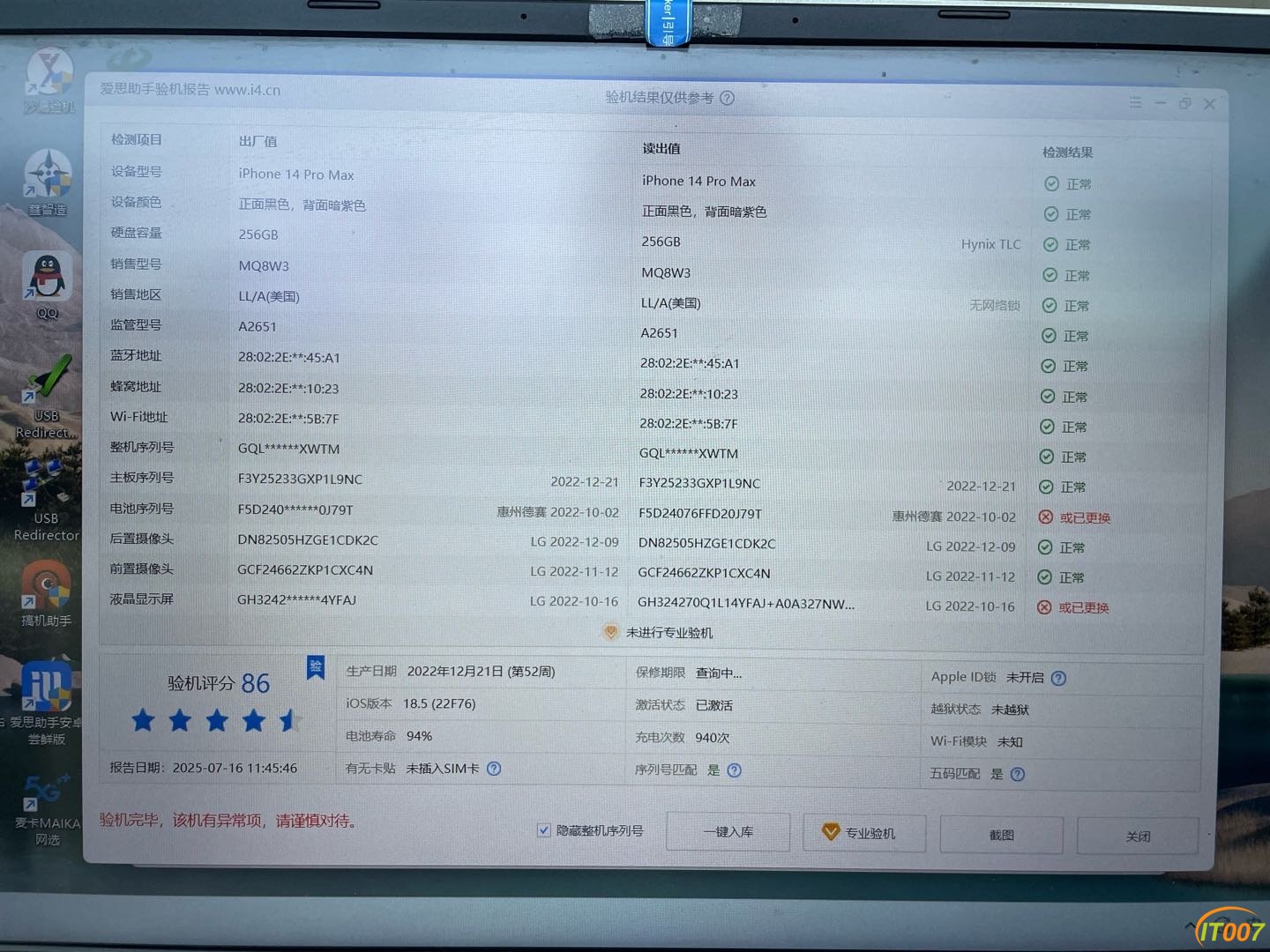This screenshot has height=952, width=1270.
Task: Click the 未进行专业验机 notice text
Action: (669, 633)
